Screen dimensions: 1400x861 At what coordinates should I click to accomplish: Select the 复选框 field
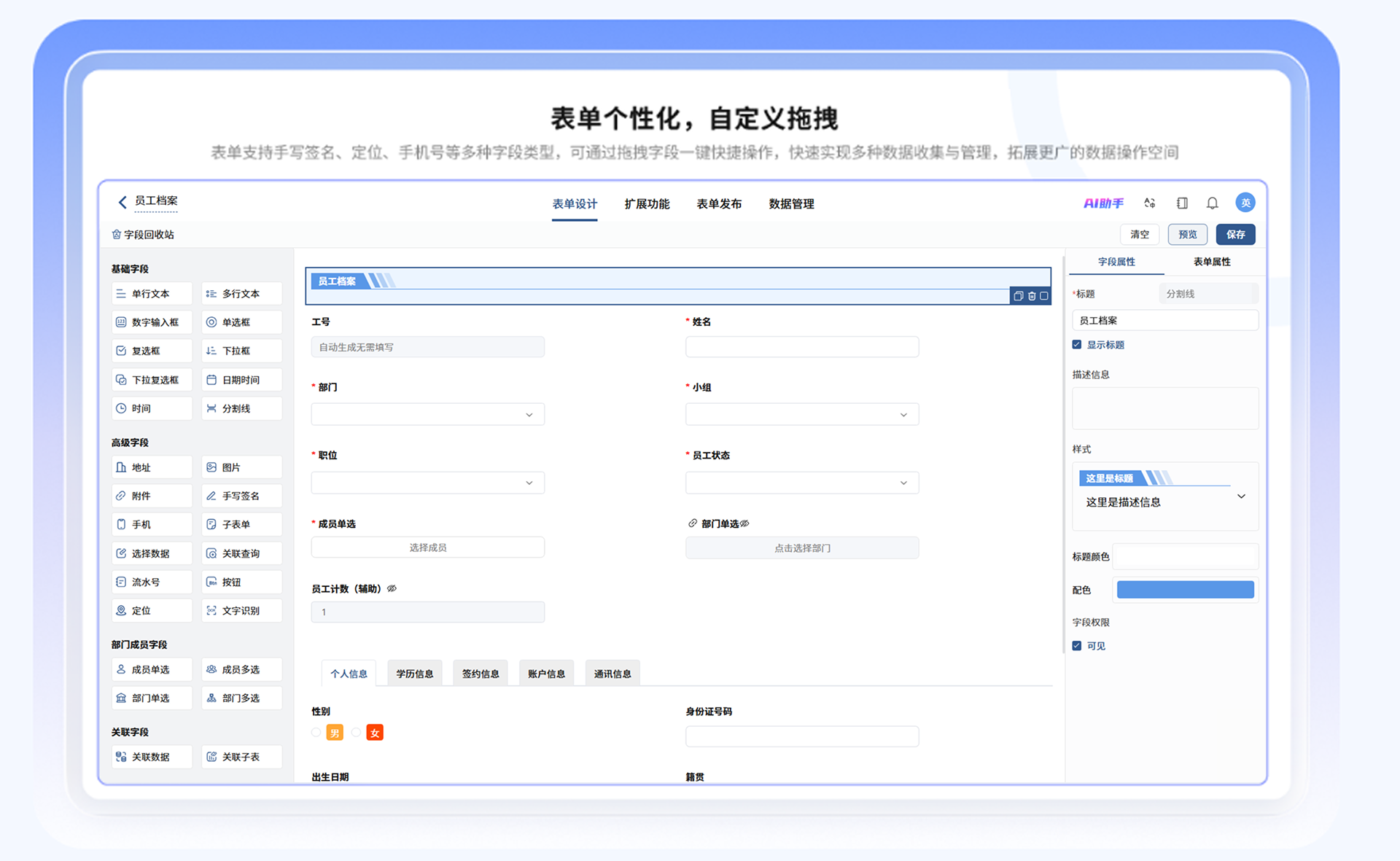[152, 351]
